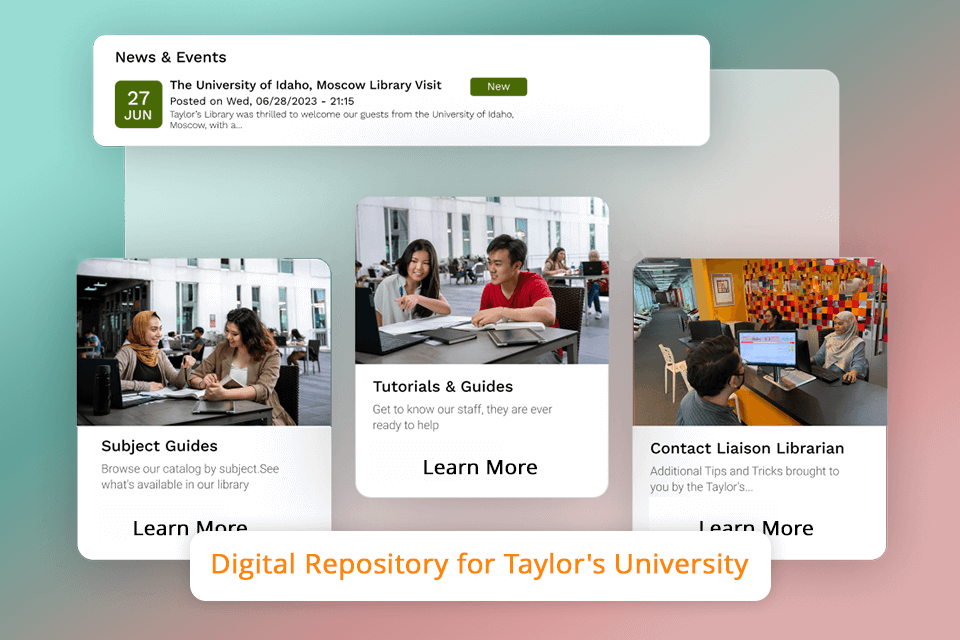Open the Tutorials & Guides card photo

(482, 280)
